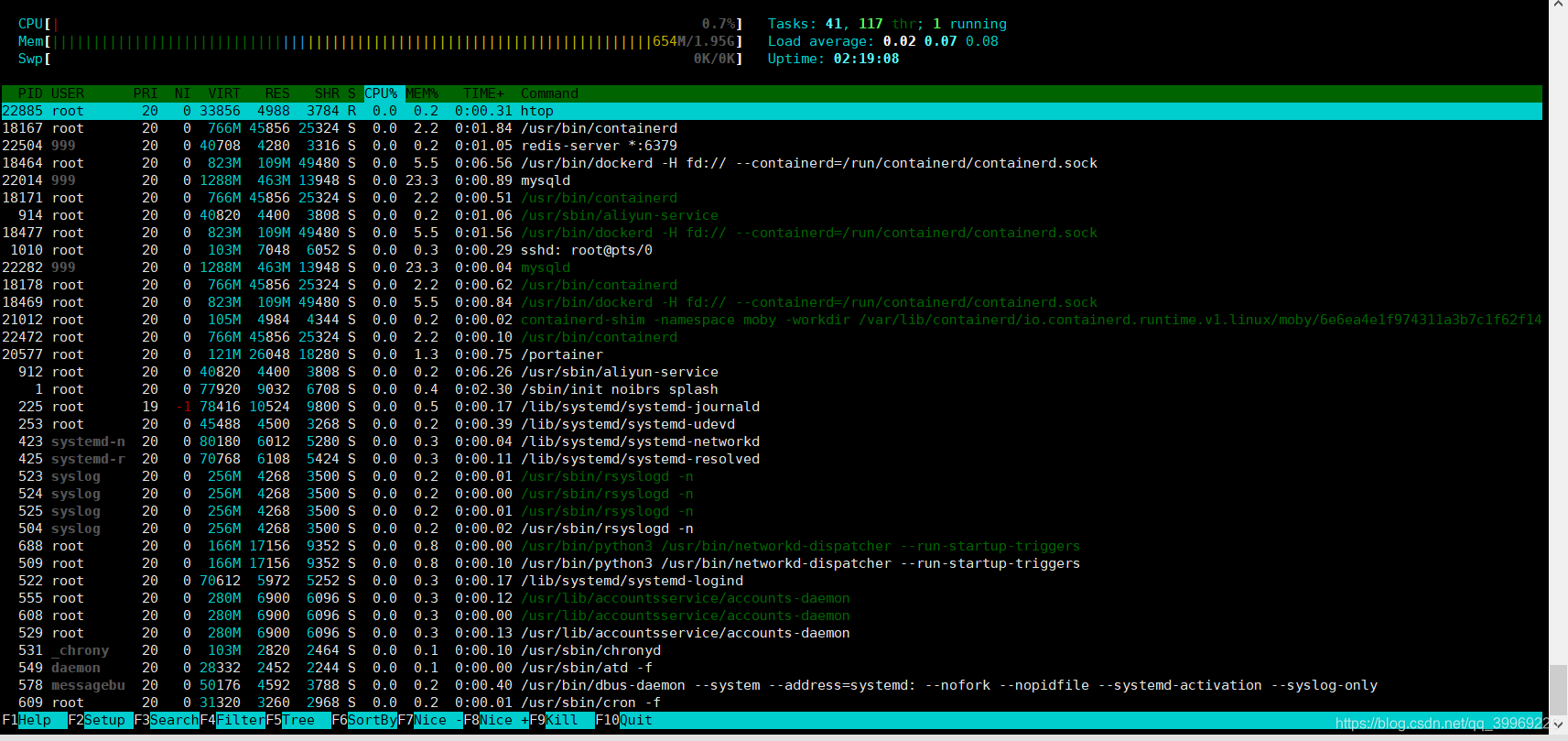1568x741 pixels.
Task: Select PID 509 networkd-dispatcher row
Action: click(x=772, y=563)
